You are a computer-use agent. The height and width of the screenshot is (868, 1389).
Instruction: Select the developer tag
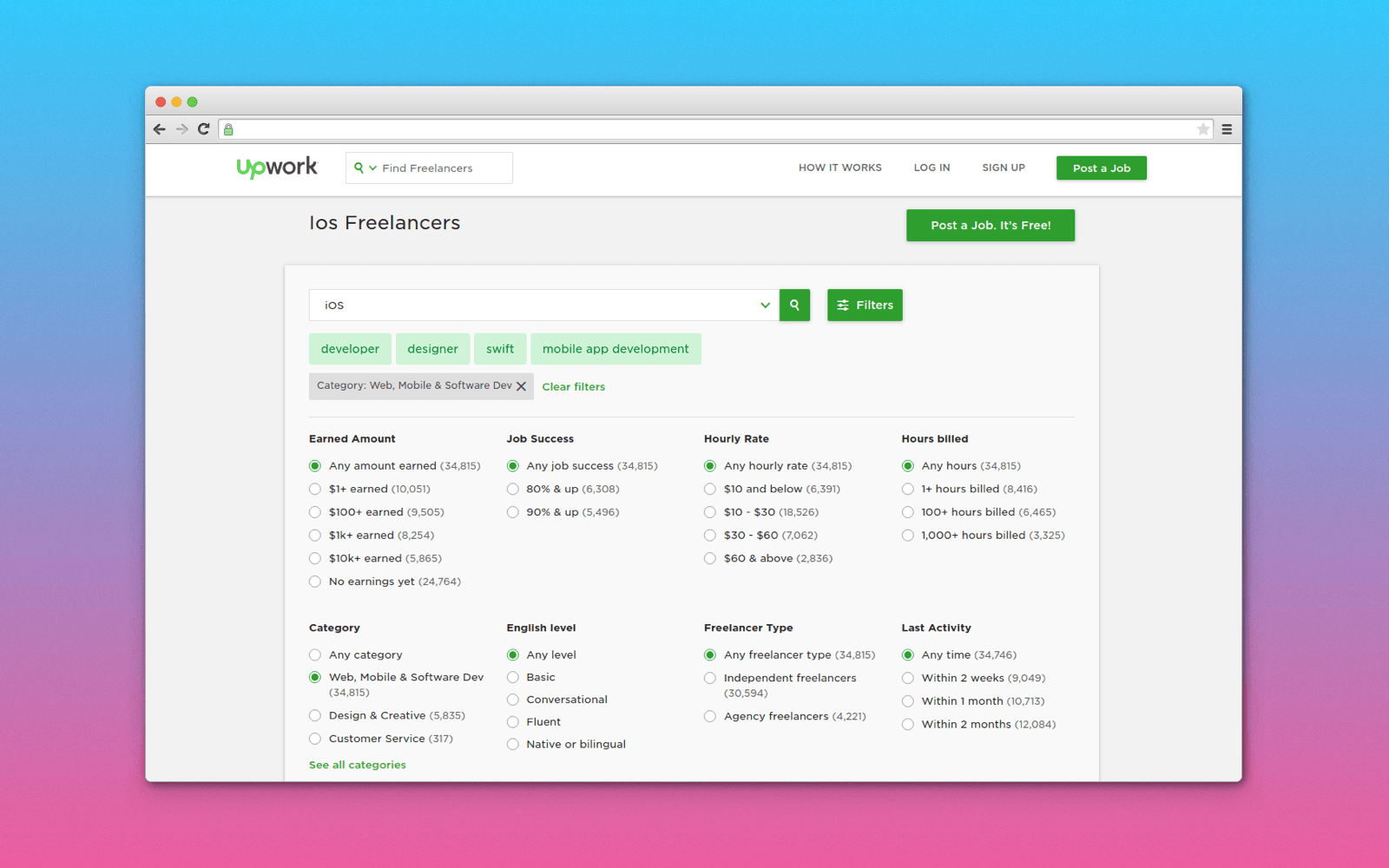tap(350, 349)
